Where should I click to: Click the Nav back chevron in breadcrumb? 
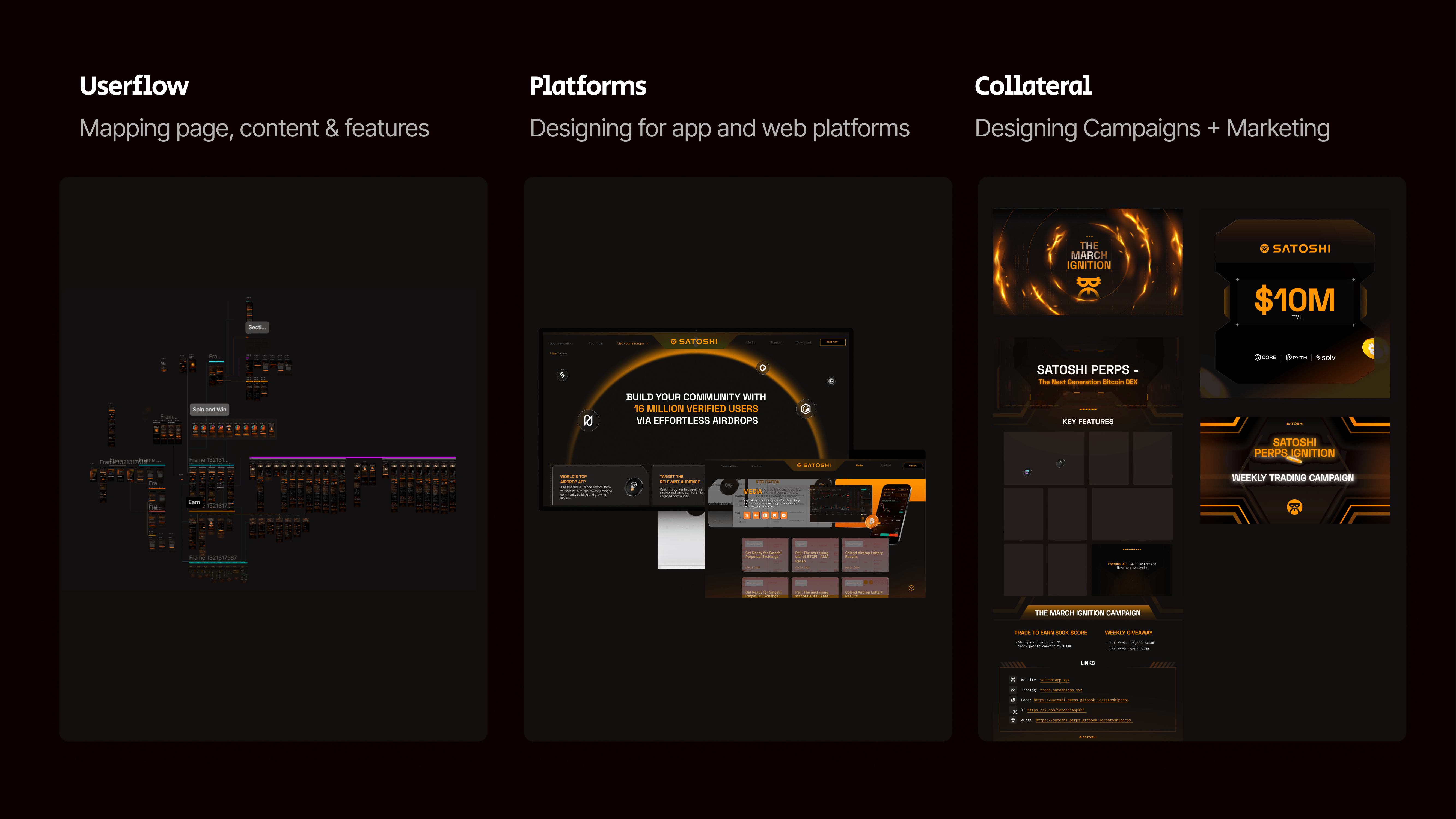551,353
